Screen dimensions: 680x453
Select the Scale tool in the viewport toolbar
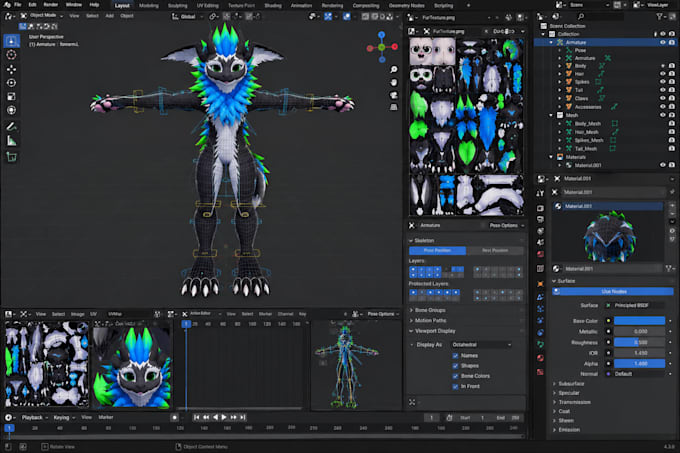[12, 96]
